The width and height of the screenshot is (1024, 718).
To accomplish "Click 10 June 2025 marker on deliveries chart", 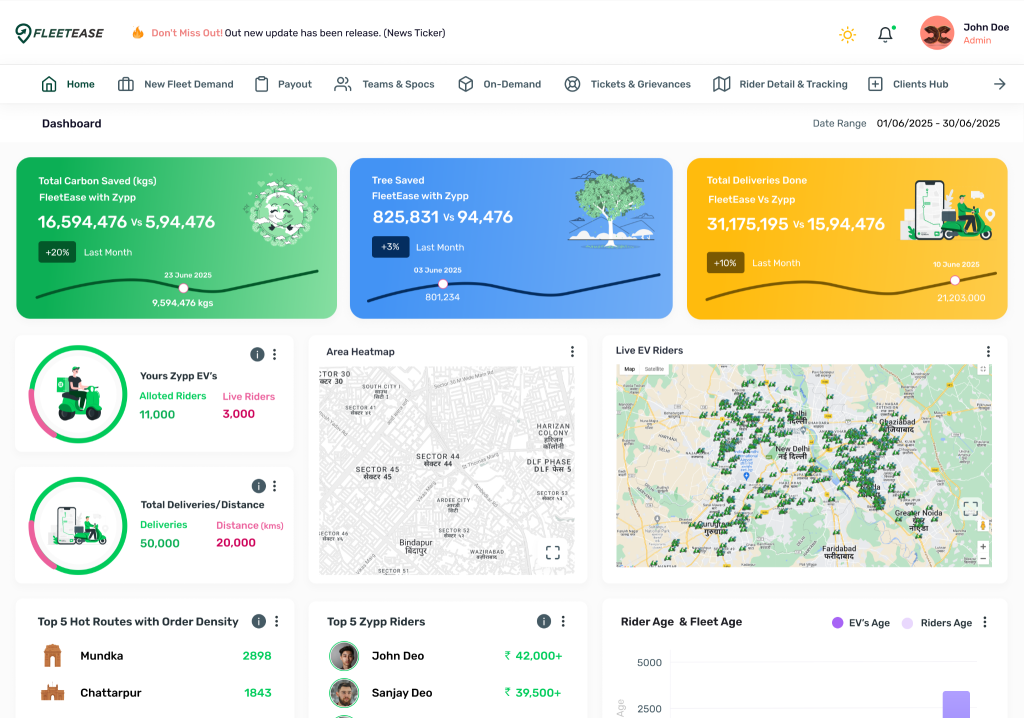I will [x=955, y=280].
